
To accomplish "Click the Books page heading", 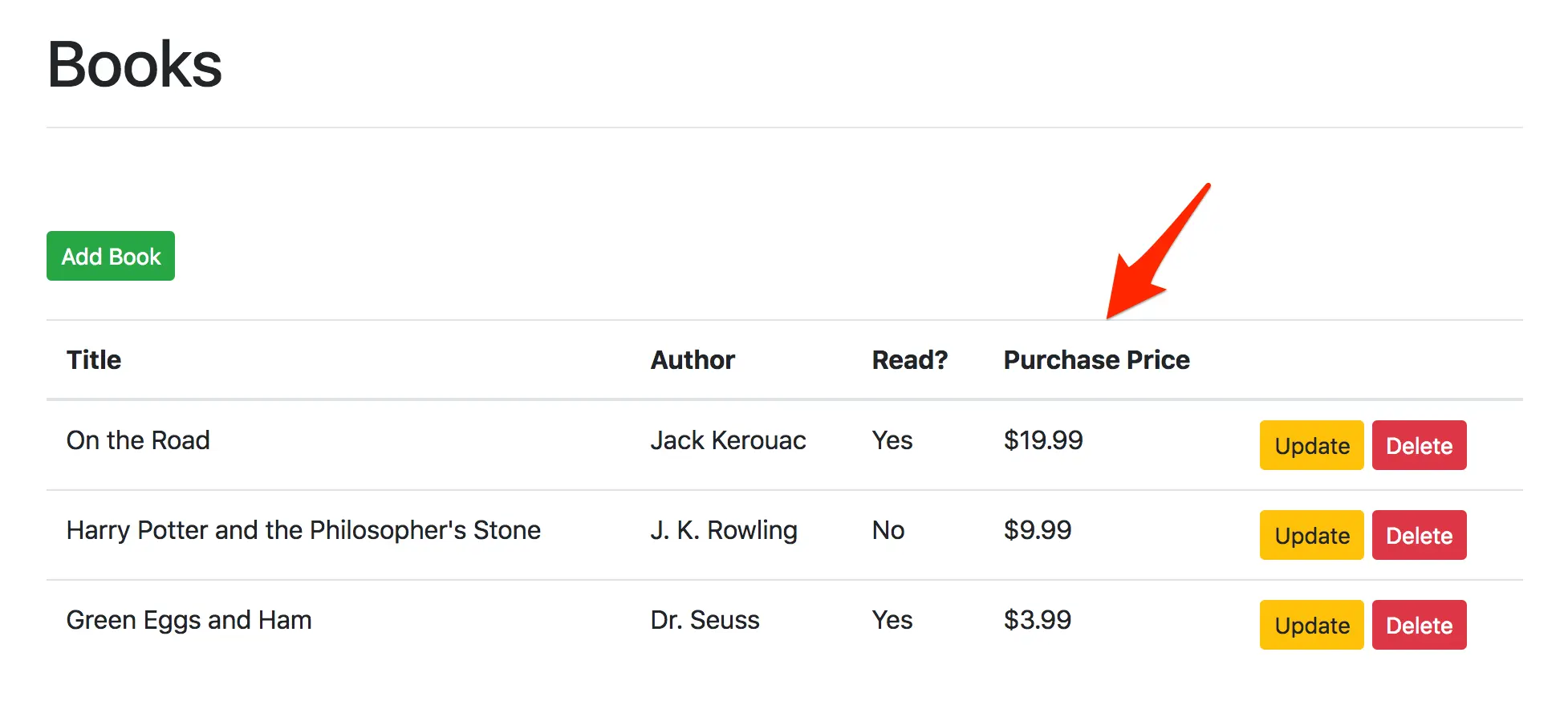I will click(x=135, y=64).
